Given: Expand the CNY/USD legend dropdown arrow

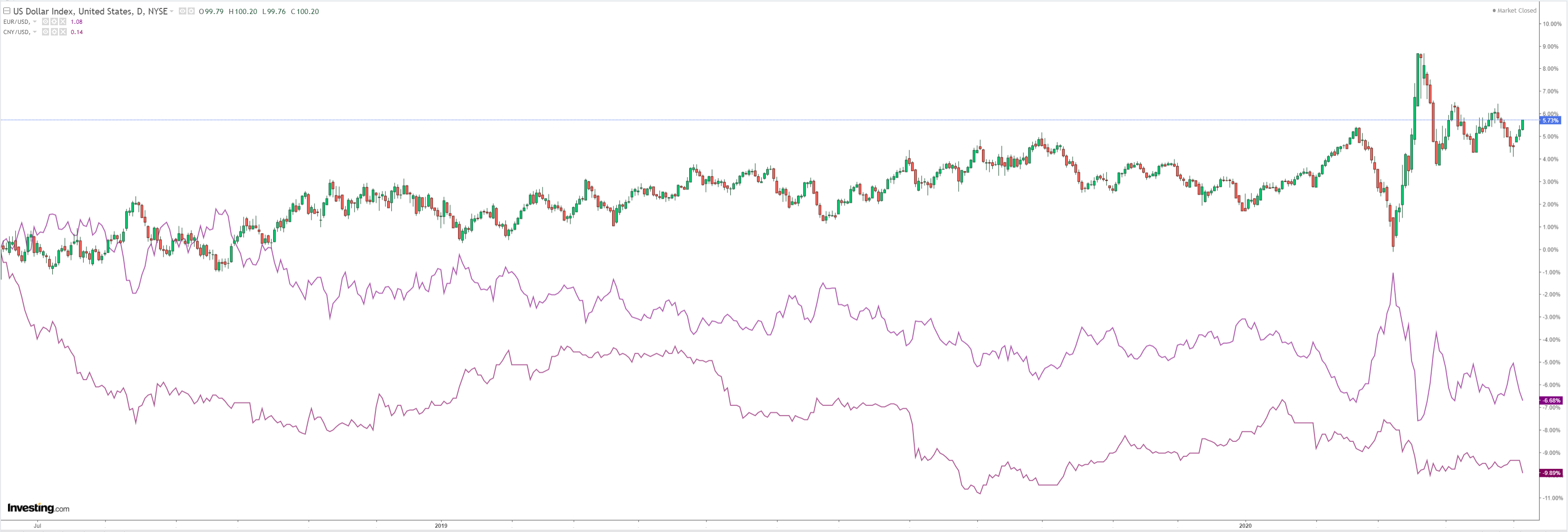Looking at the screenshot, I should [x=35, y=32].
